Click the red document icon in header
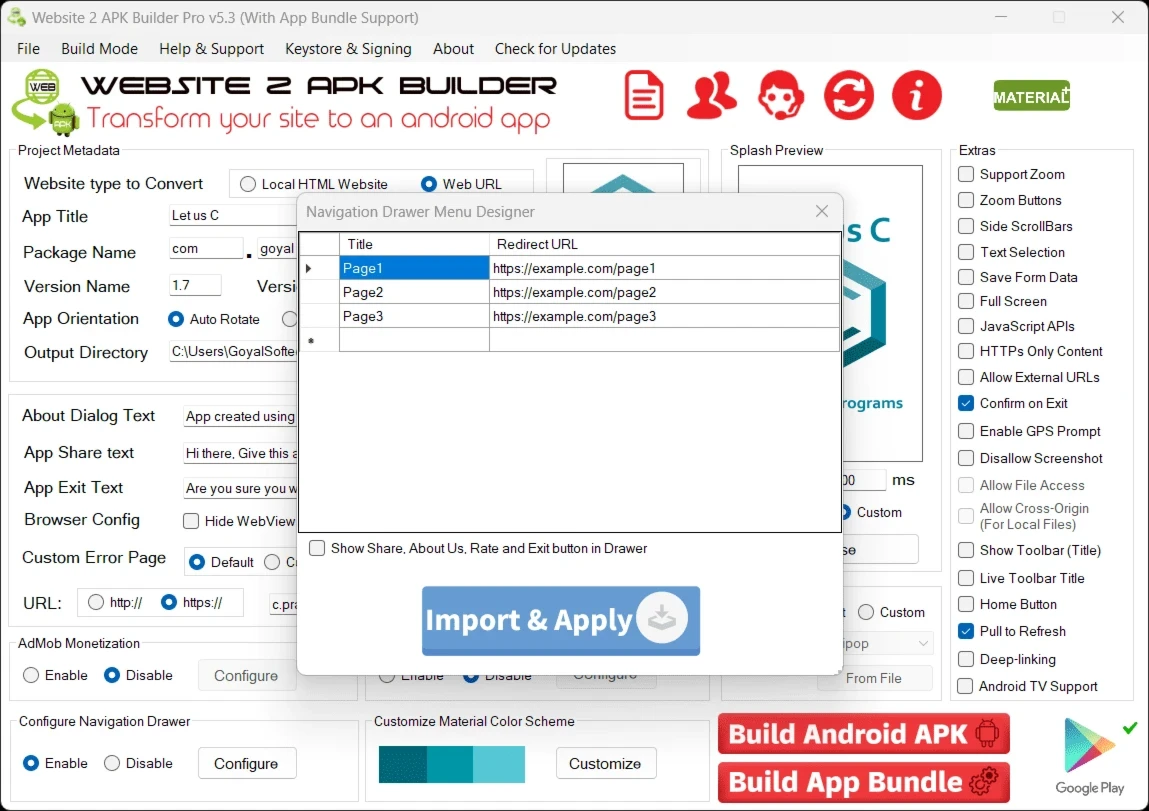The image size is (1149, 811). tap(644, 95)
